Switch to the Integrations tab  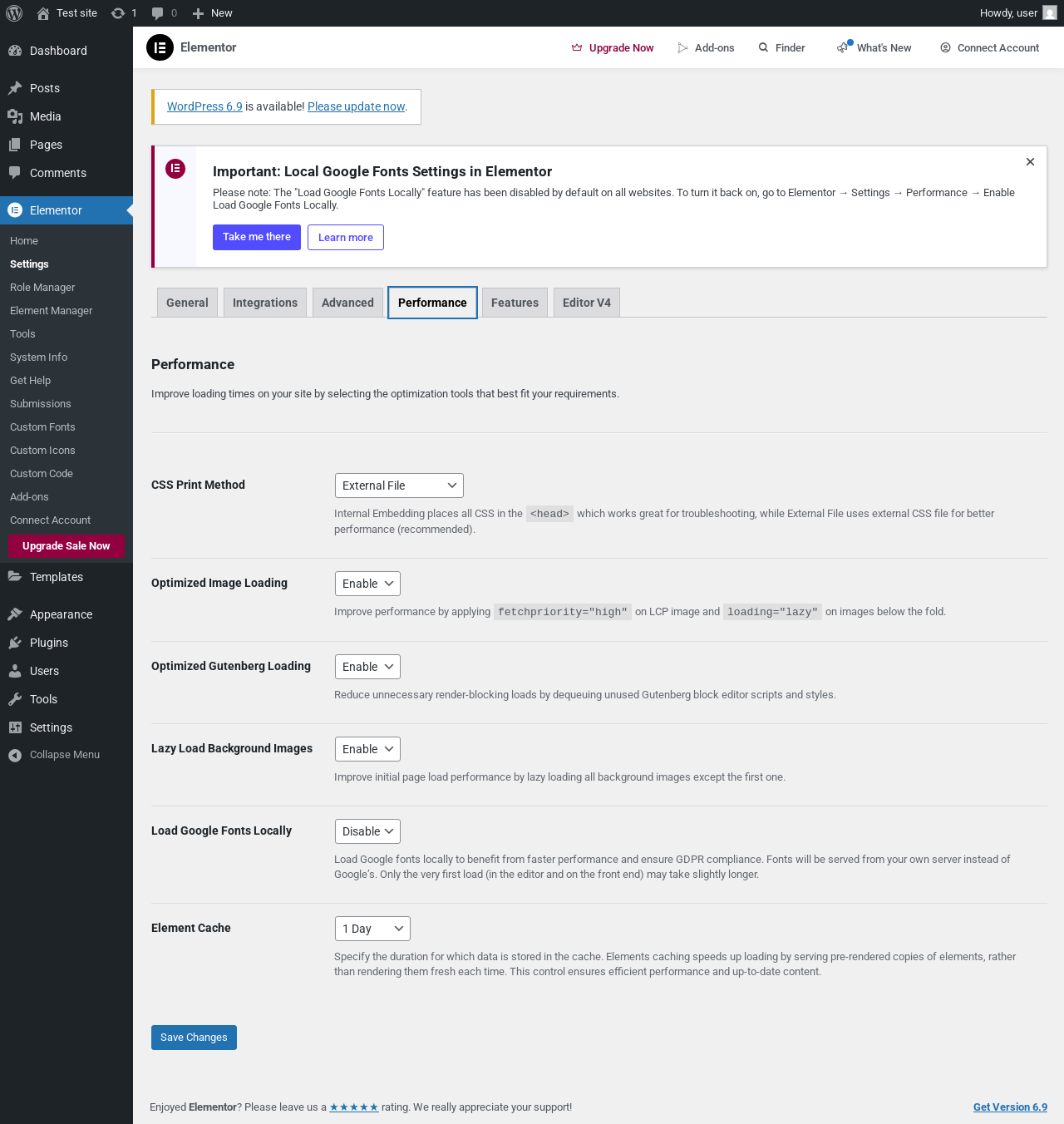click(x=265, y=303)
